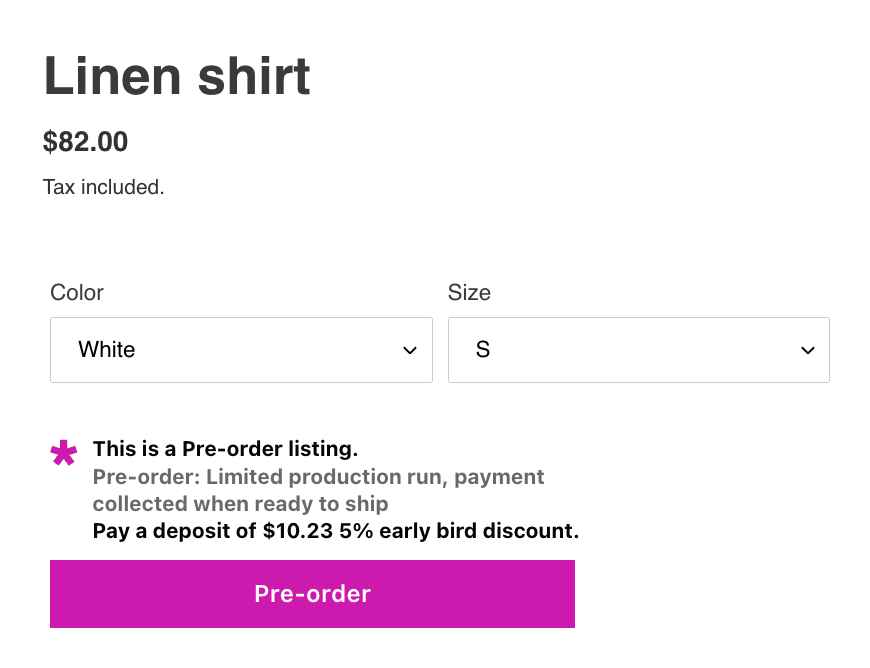Expand the Size dropdown
870x668 pixels.
point(638,350)
